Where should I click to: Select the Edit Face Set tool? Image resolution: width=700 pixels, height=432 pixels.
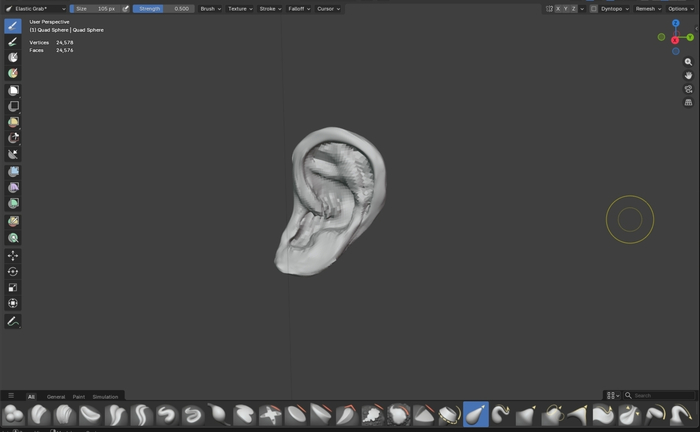(13, 221)
